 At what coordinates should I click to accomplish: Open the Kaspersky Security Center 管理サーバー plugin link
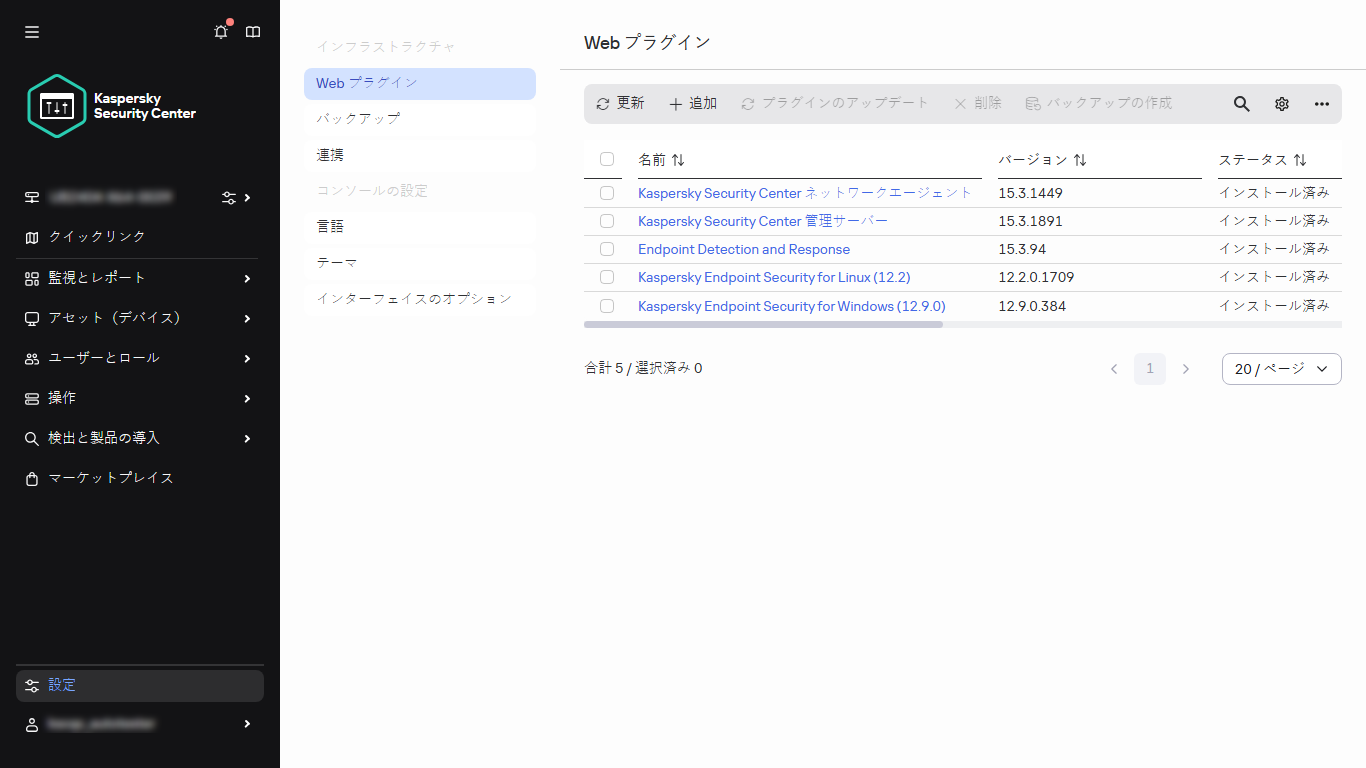pyautogui.click(x=762, y=221)
